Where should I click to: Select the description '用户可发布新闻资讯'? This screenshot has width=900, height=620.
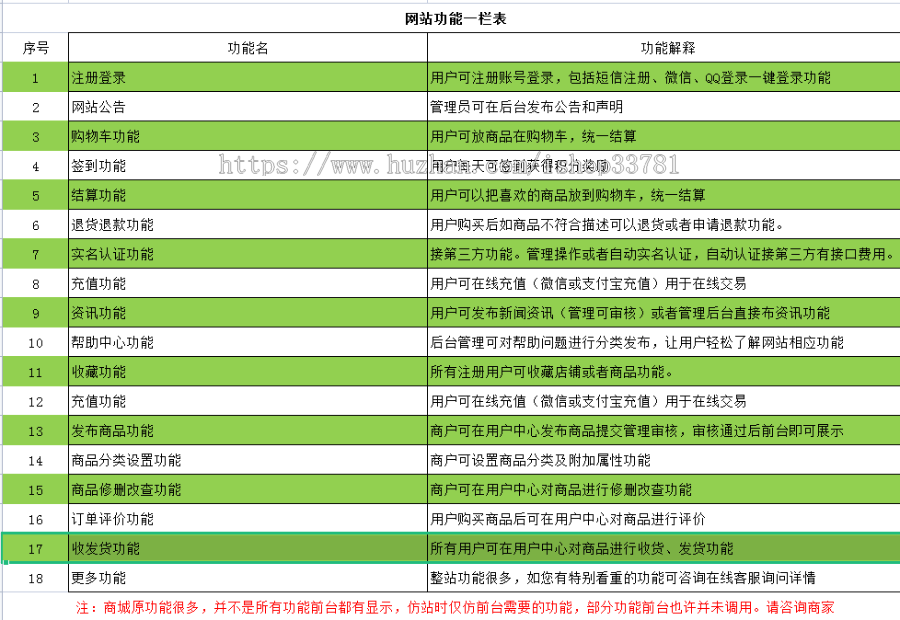pos(664,313)
